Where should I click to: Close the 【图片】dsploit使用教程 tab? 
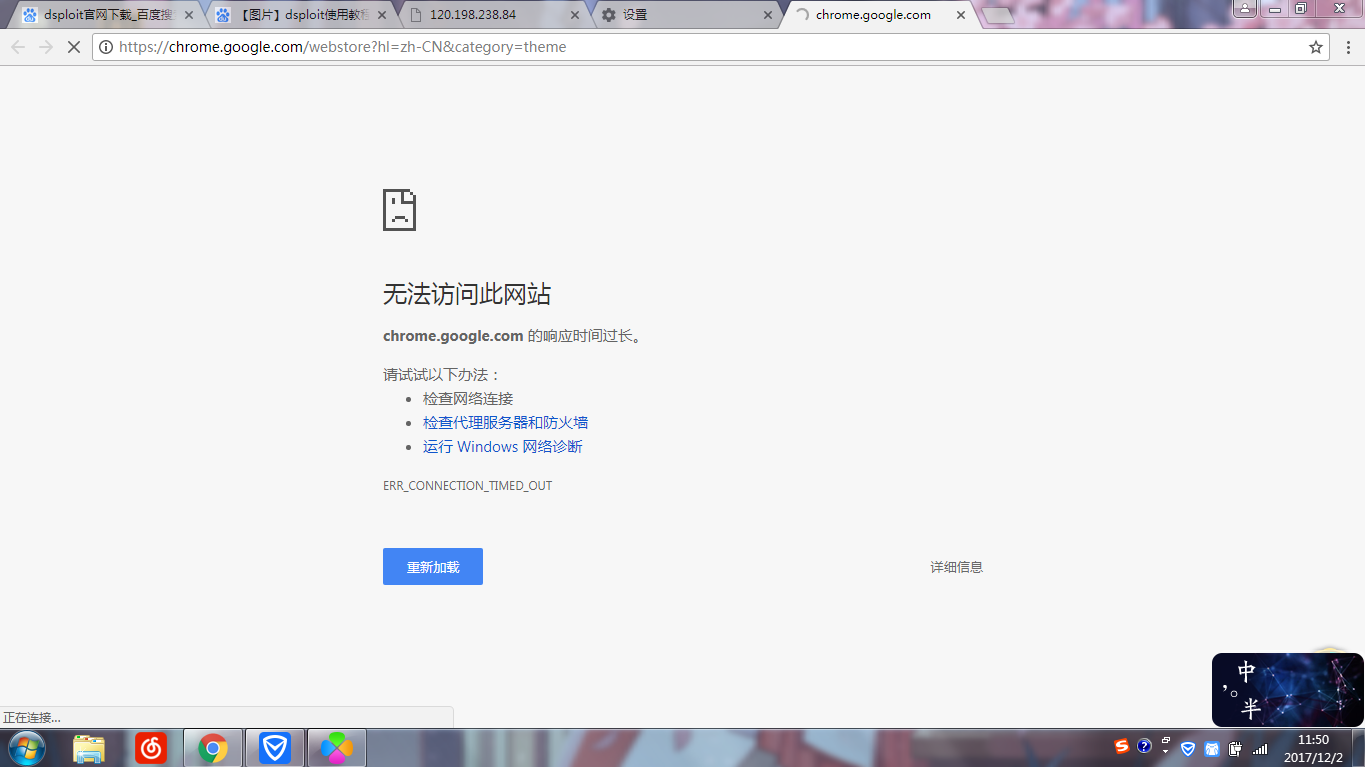tap(380, 15)
